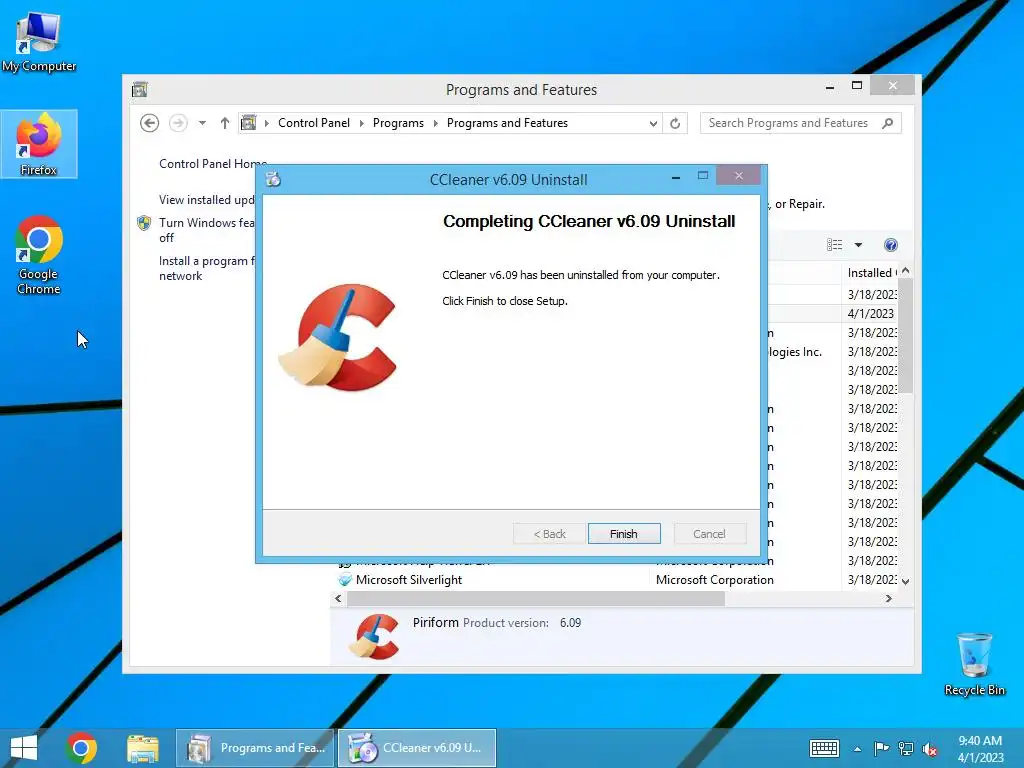Open View installed updates link
The height and width of the screenshot is (768, 1024).
point(206,200)
